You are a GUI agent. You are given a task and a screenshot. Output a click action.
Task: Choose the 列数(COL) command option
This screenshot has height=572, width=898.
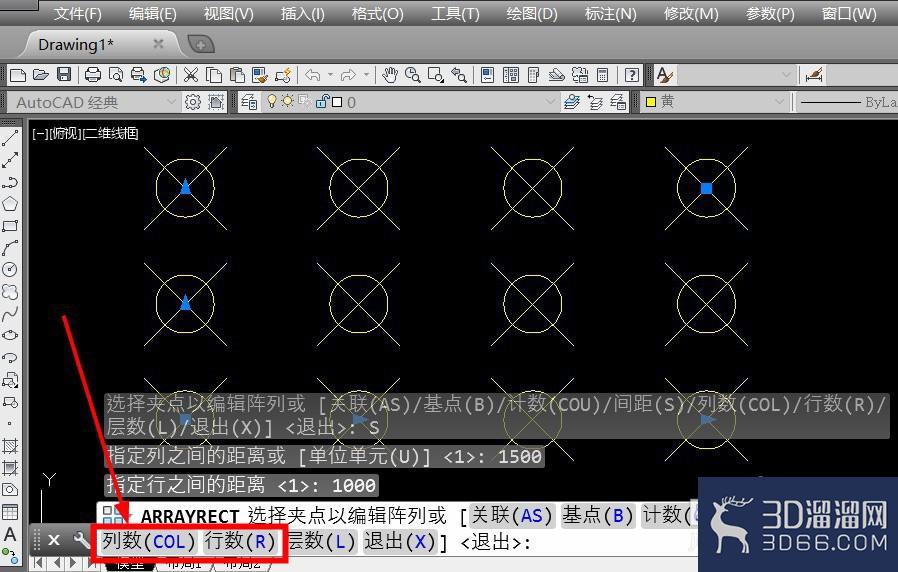148,541
